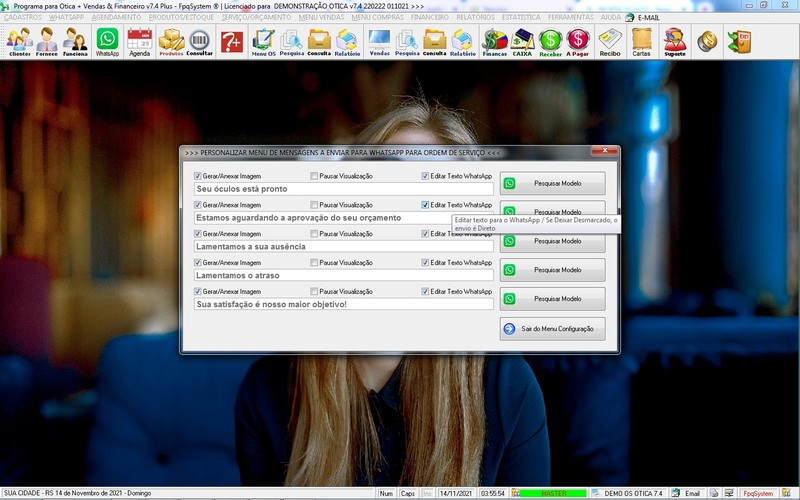Click the WhatsApp toolbar icon
Screen dimensions: 800x500
(x=107, y=41)
